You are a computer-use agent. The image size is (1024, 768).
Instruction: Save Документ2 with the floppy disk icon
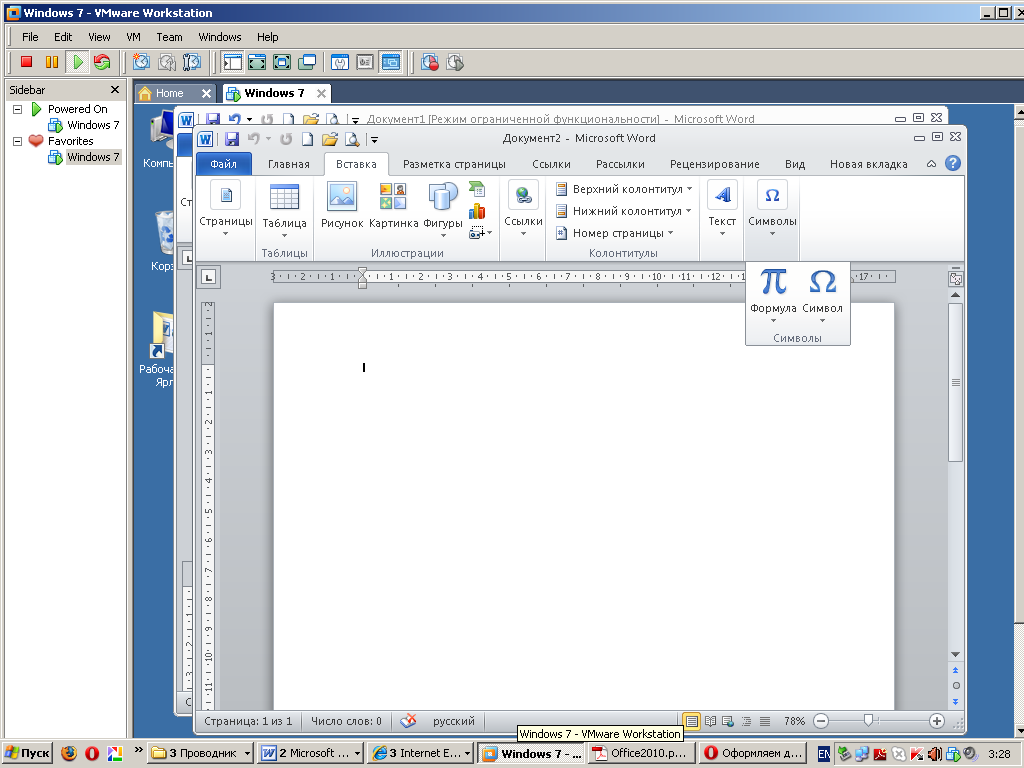231,138
